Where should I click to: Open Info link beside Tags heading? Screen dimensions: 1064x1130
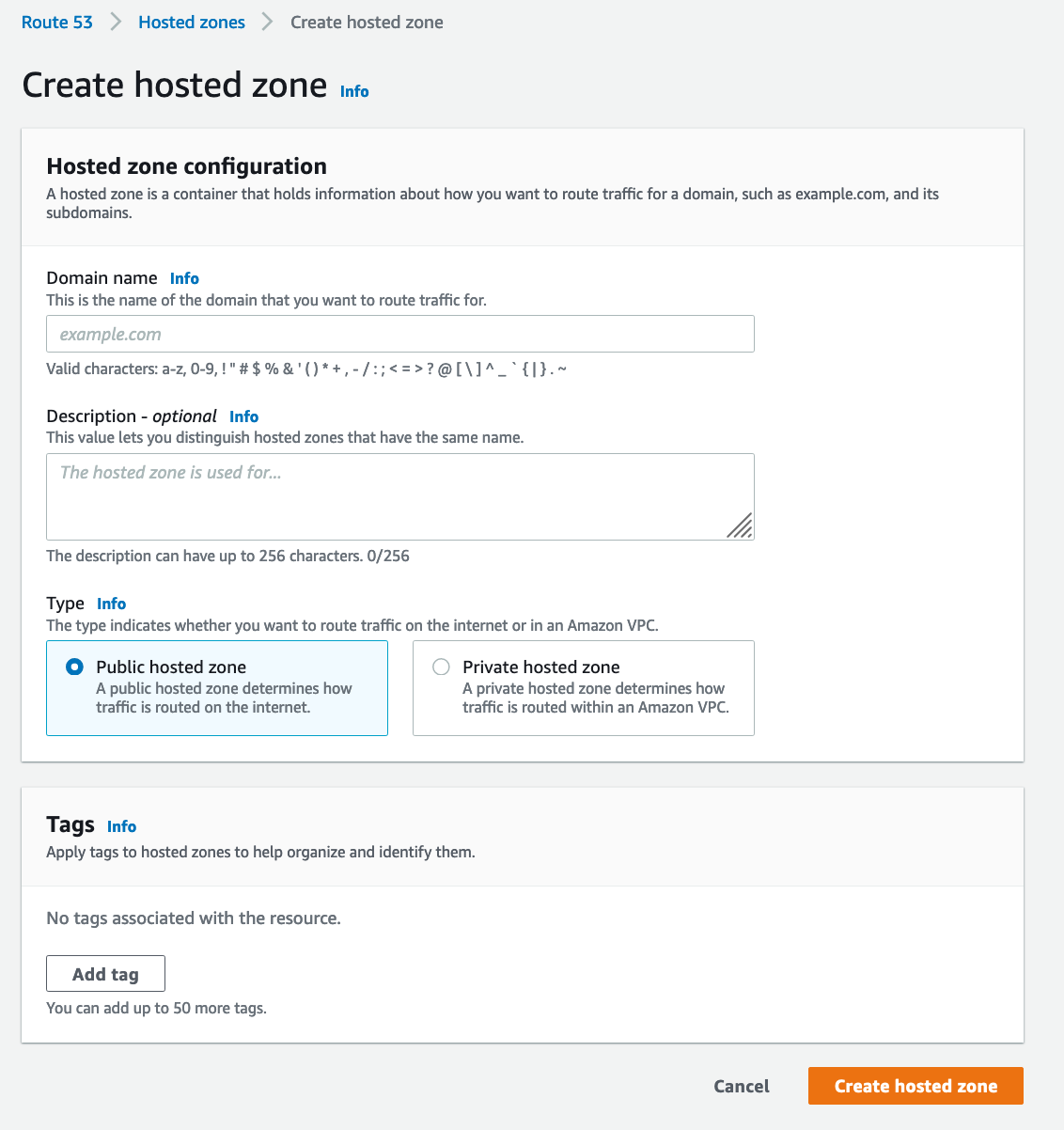[x=121, y=826]
